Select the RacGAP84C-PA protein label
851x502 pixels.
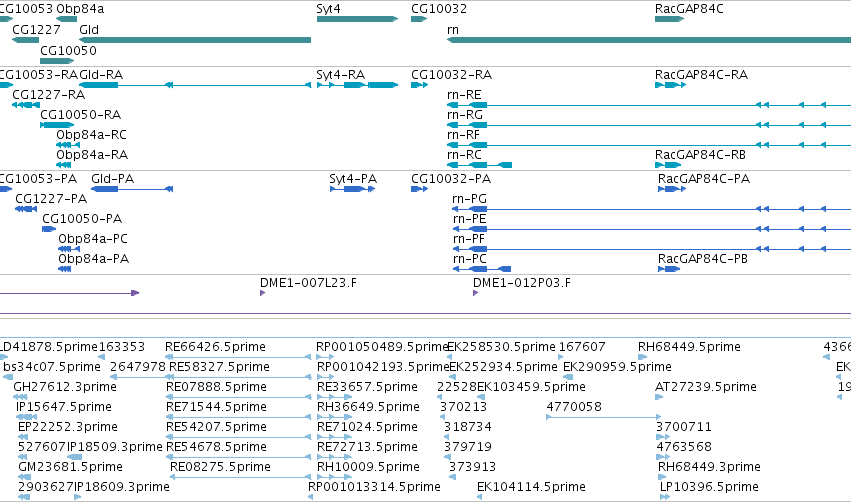(704, 179)
